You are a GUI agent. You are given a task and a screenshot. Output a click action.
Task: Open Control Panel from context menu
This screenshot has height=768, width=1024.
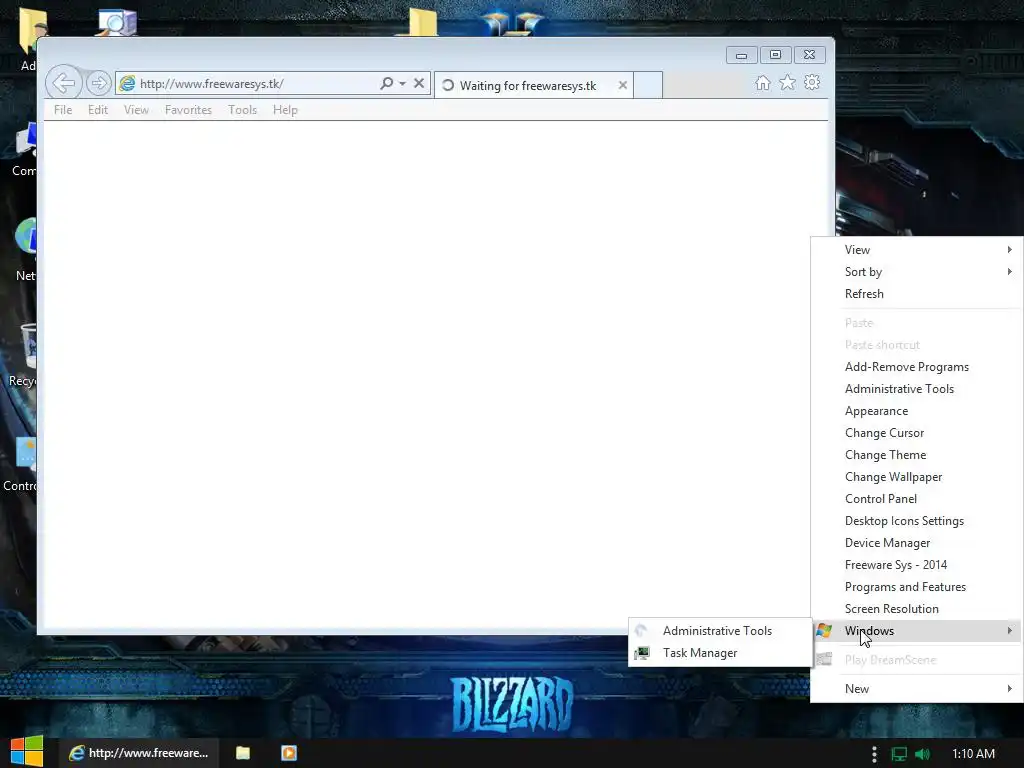pyautogui.click(x=916, y=499)
